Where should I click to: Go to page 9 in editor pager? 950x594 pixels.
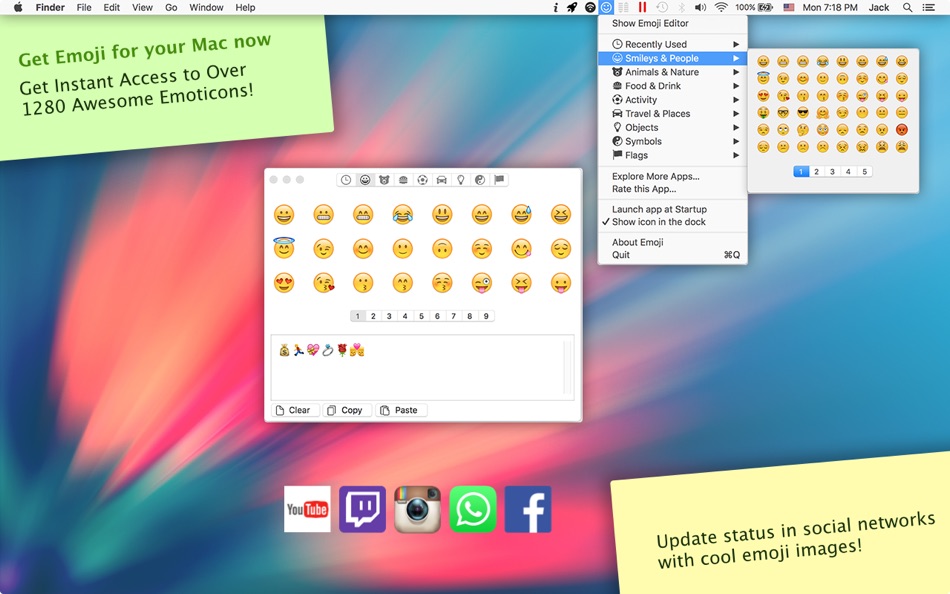coord(486,316)
